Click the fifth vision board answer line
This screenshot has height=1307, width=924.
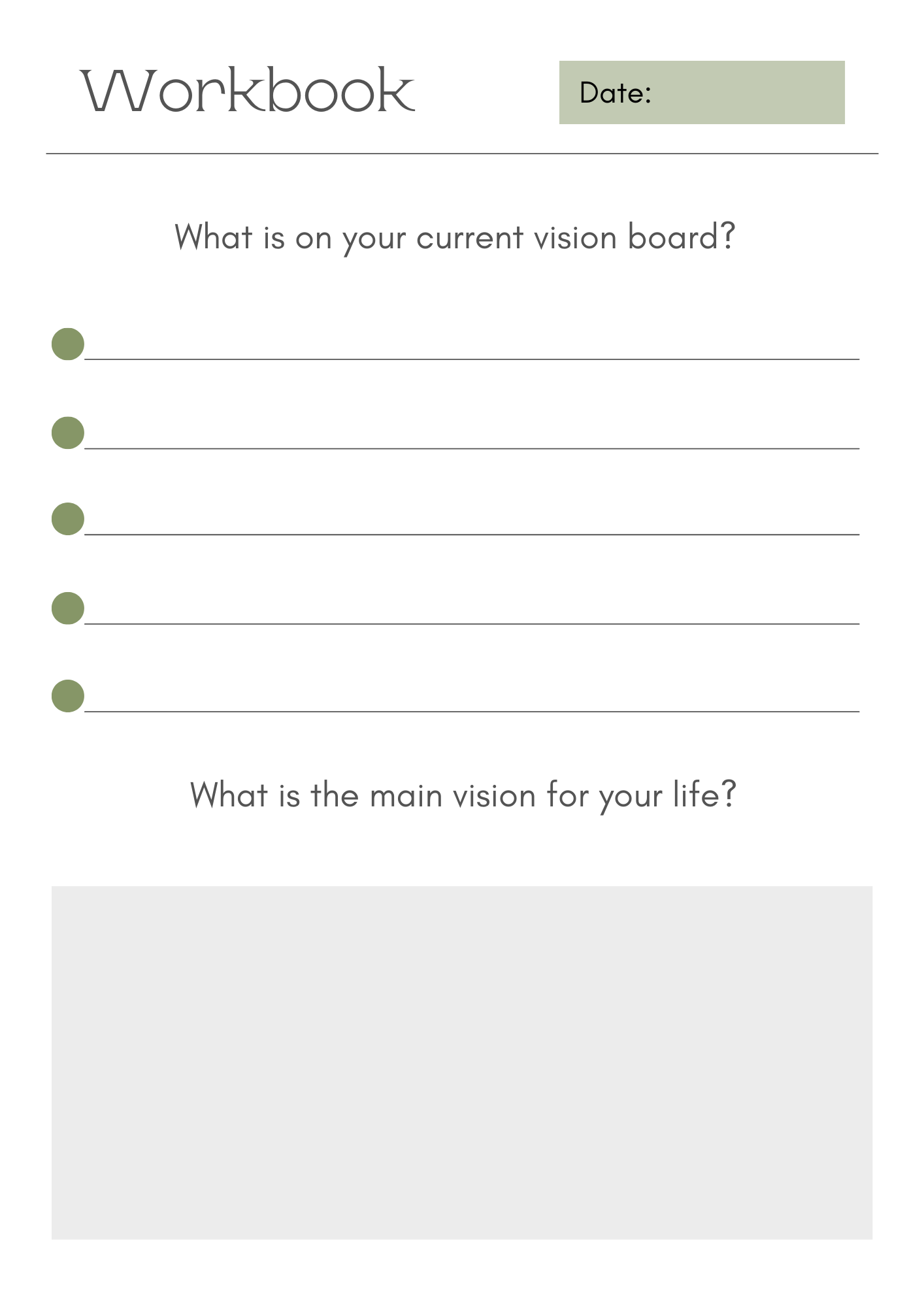(x=472, y=711)
